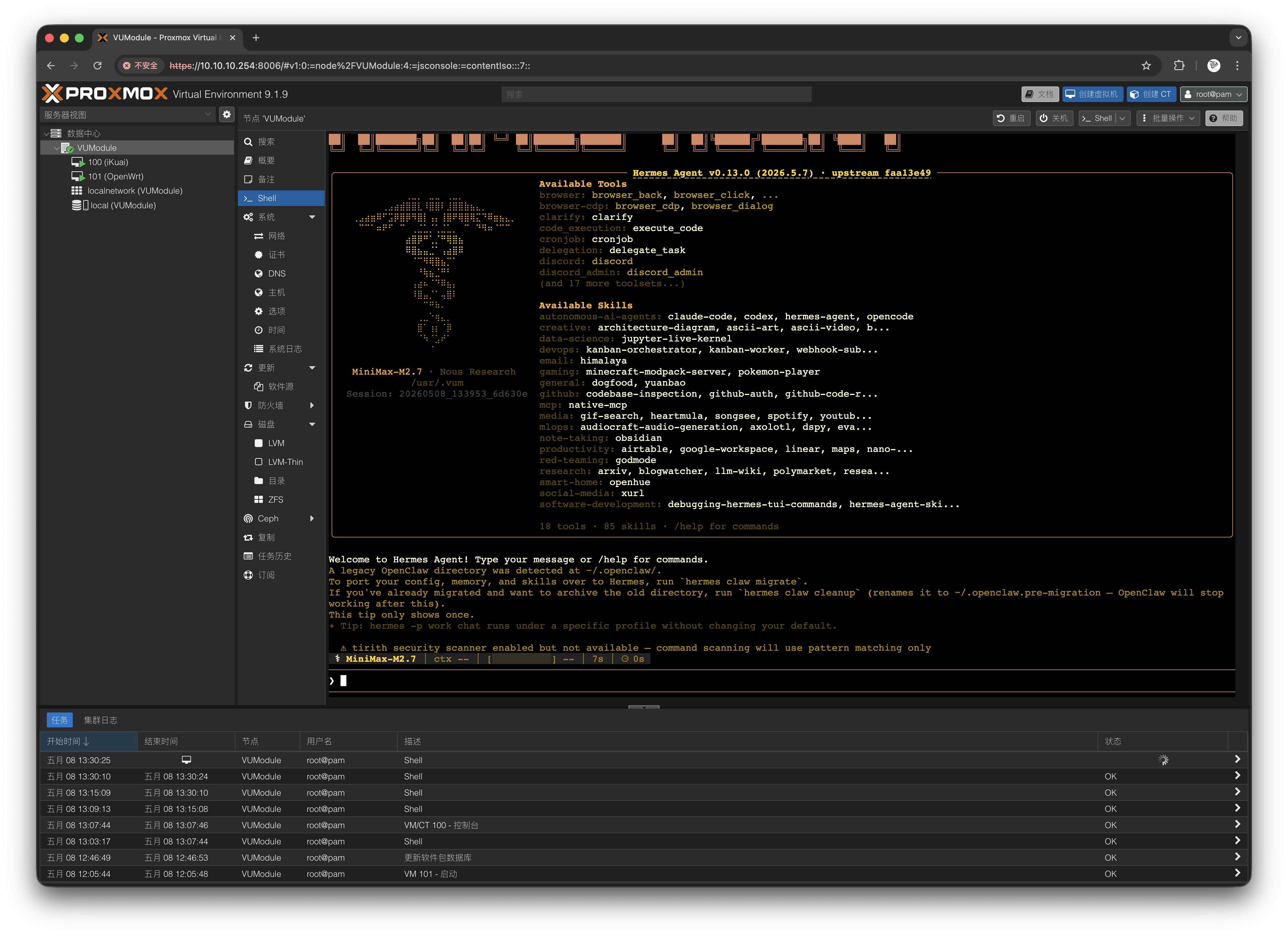Image resolution: width=1288 pixels, height=935 pixels.
Task: Switch to the 集群日志 tab
Action: click(100, 720)
